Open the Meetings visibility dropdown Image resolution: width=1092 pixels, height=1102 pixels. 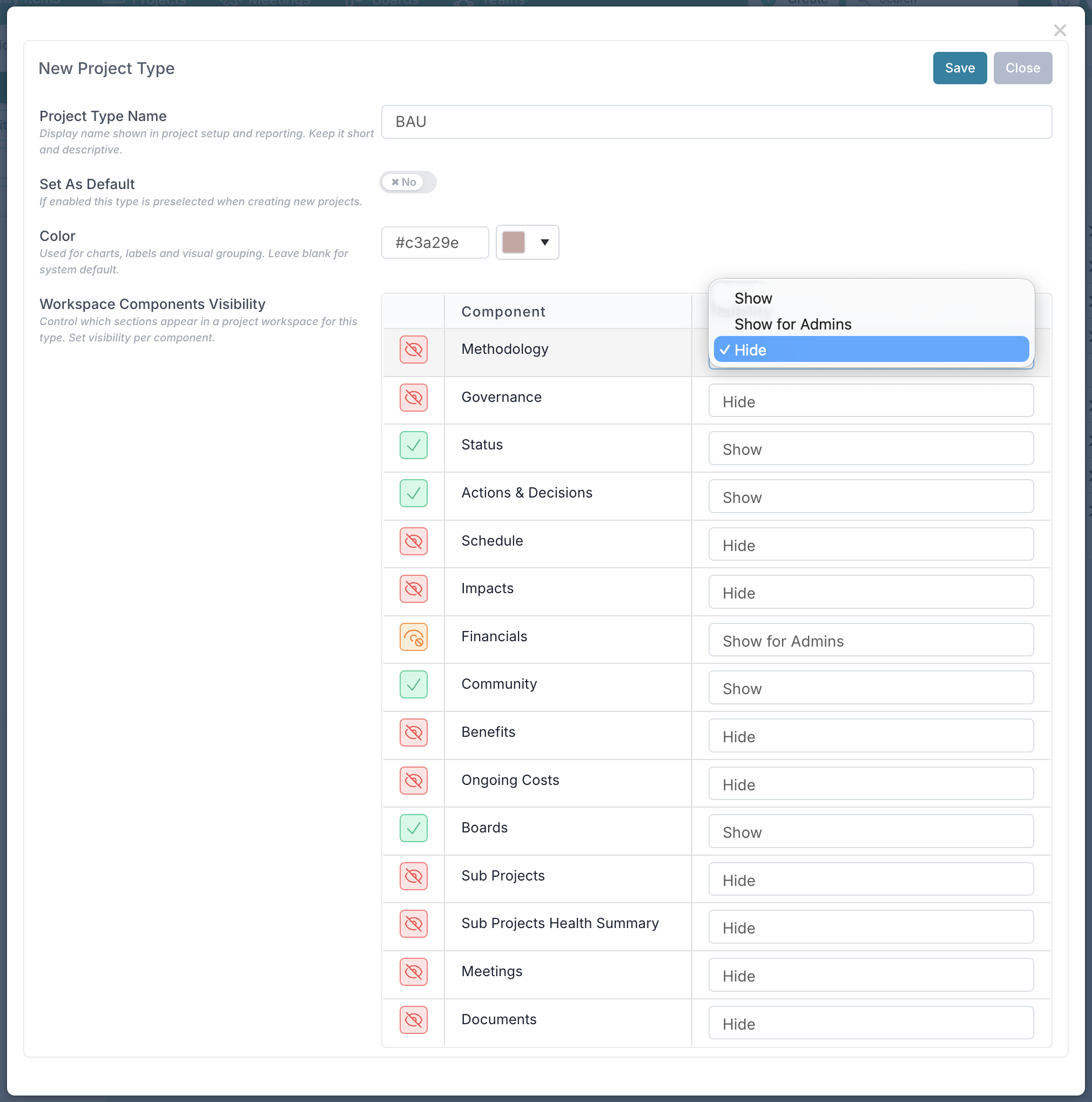pyautogui.click(x=870, y=976)
